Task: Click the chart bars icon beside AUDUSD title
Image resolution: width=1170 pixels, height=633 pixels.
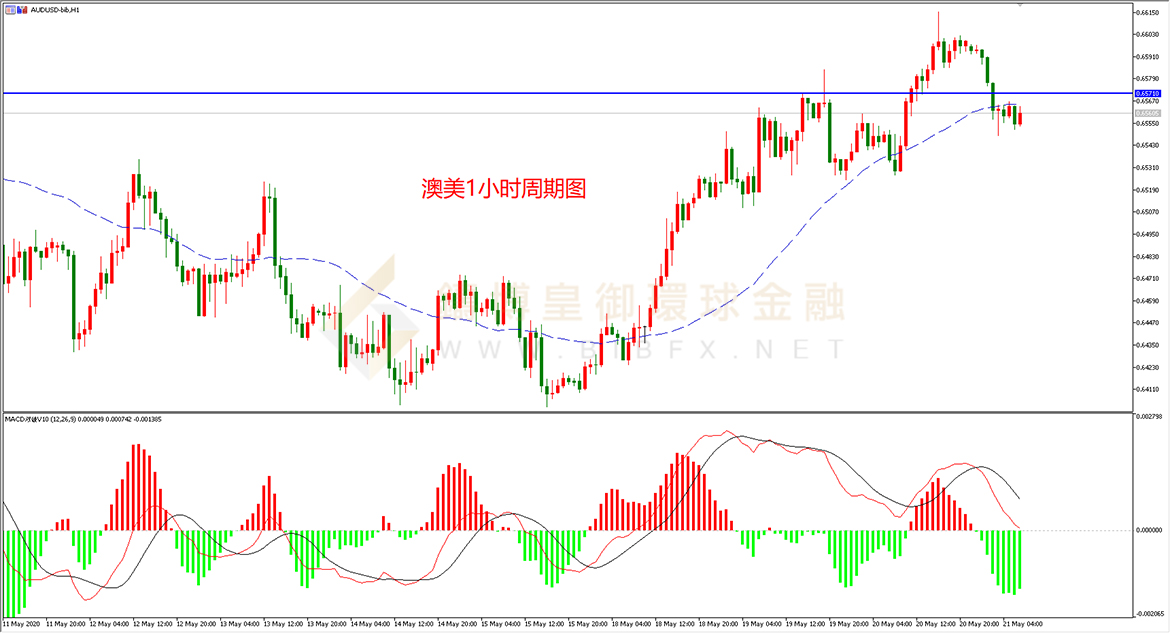Action: coord(22,10)
